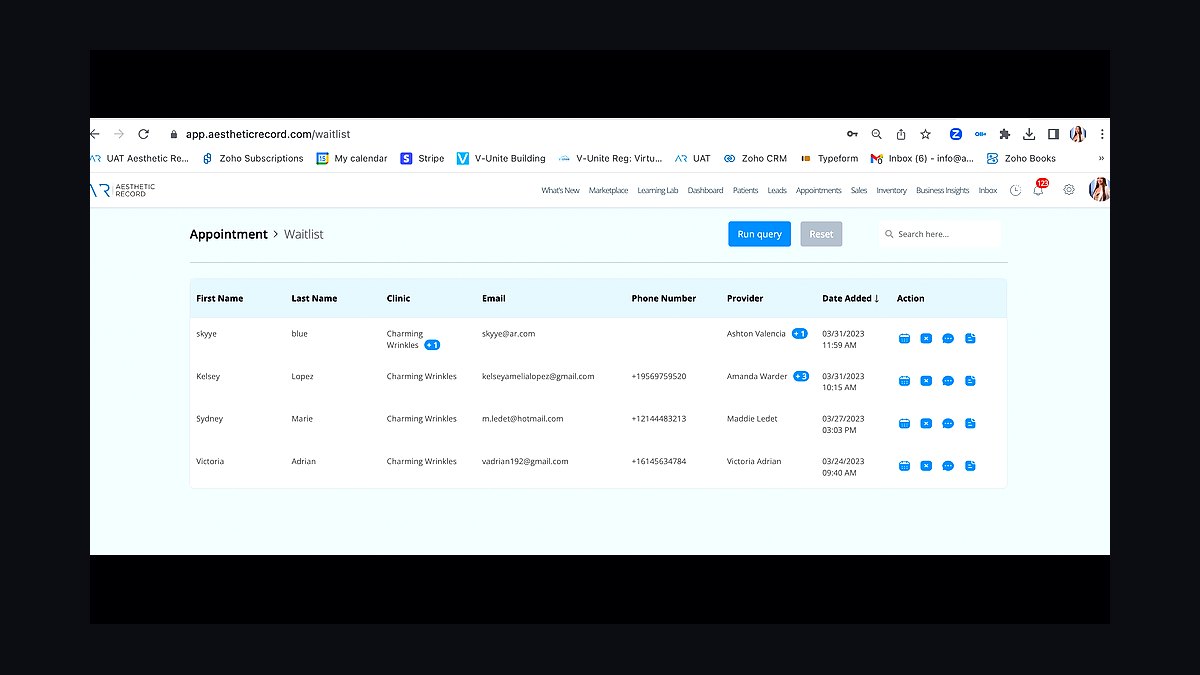The height and width of the screenshot is (675, 1200).
Task: Open message bubble icon for Kelsey Lopez
Action: click(x=948, y=381)
